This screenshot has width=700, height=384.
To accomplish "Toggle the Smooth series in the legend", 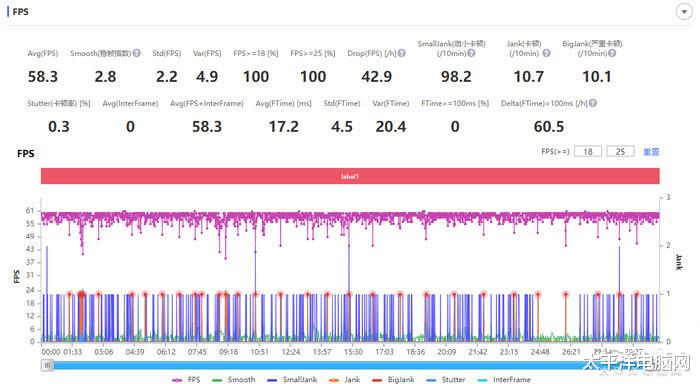I will click(234, 380).
